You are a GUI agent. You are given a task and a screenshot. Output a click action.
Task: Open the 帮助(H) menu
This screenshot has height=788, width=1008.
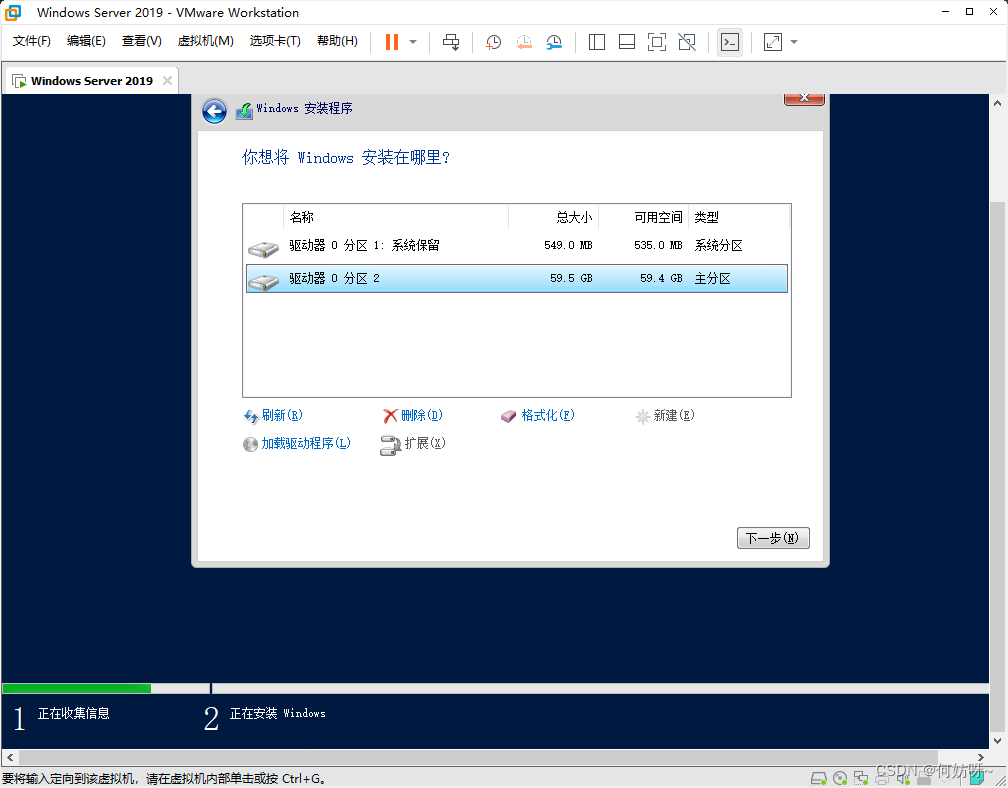(338, 41)
